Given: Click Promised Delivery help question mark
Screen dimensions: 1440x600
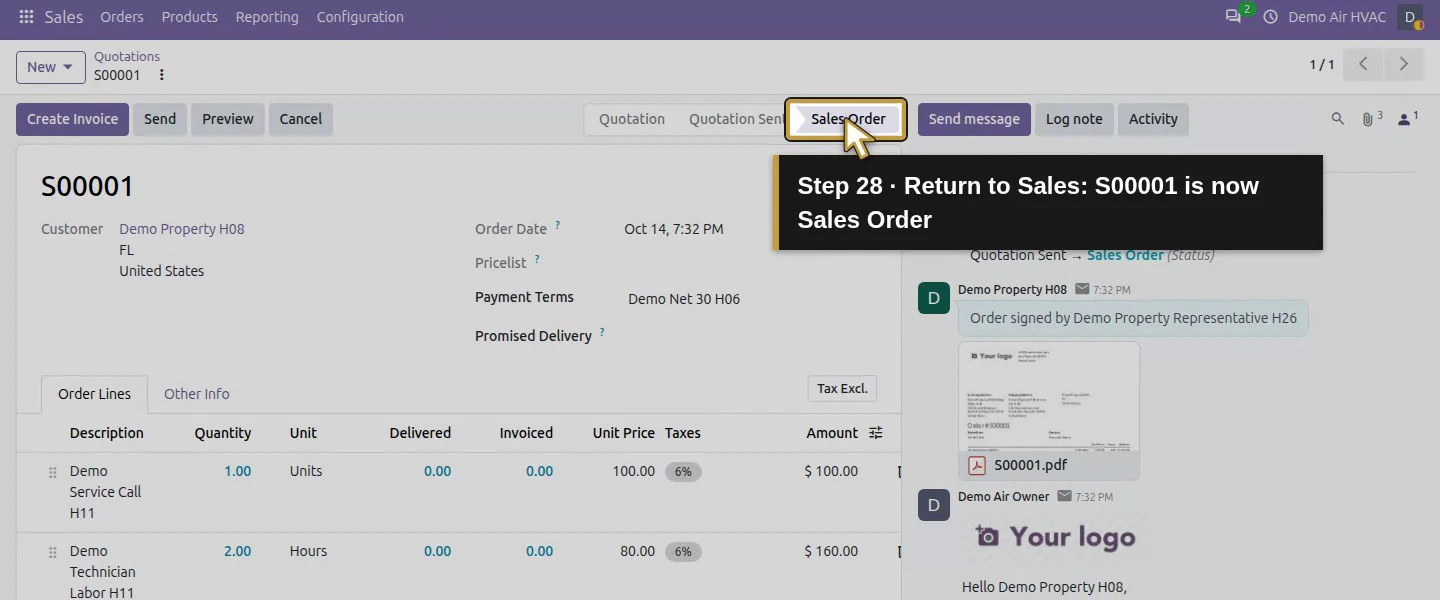Looking at the screenshot, I should [x=602, y=333].
